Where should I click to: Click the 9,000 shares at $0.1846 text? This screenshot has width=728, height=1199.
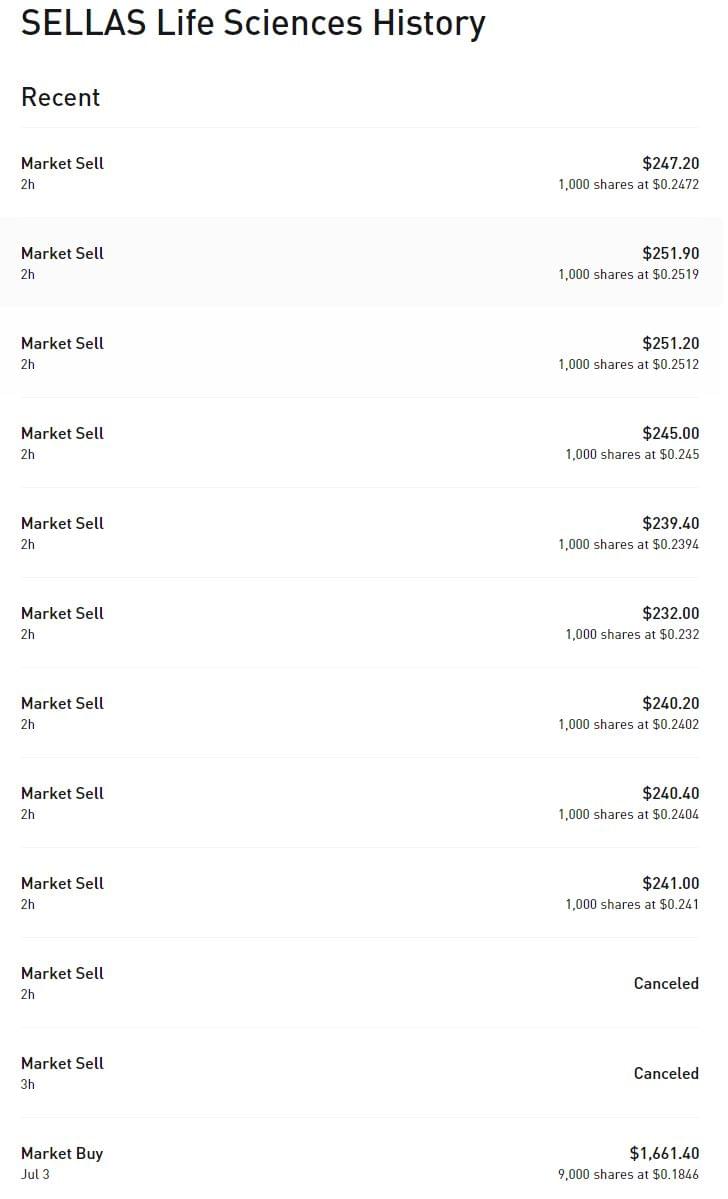(x=628, y=1175)
